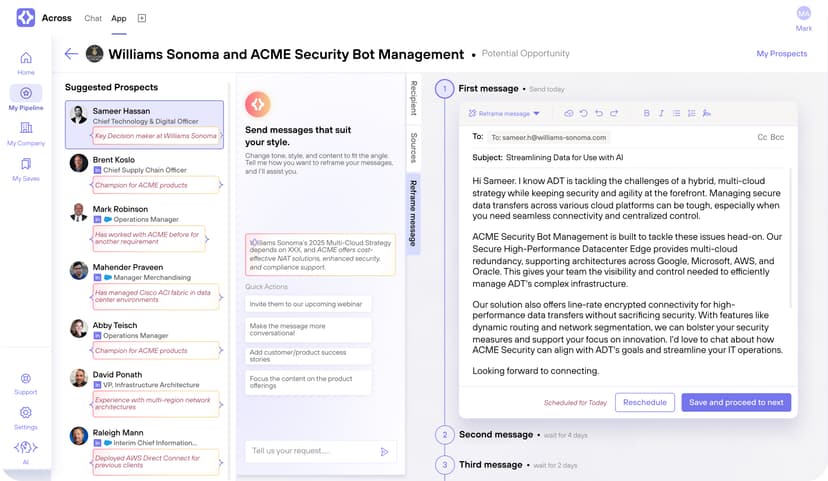Screen dimensions: 828x481
Task: Toggle italic formatting in message toolbar
Action: (x=661, y=114)
